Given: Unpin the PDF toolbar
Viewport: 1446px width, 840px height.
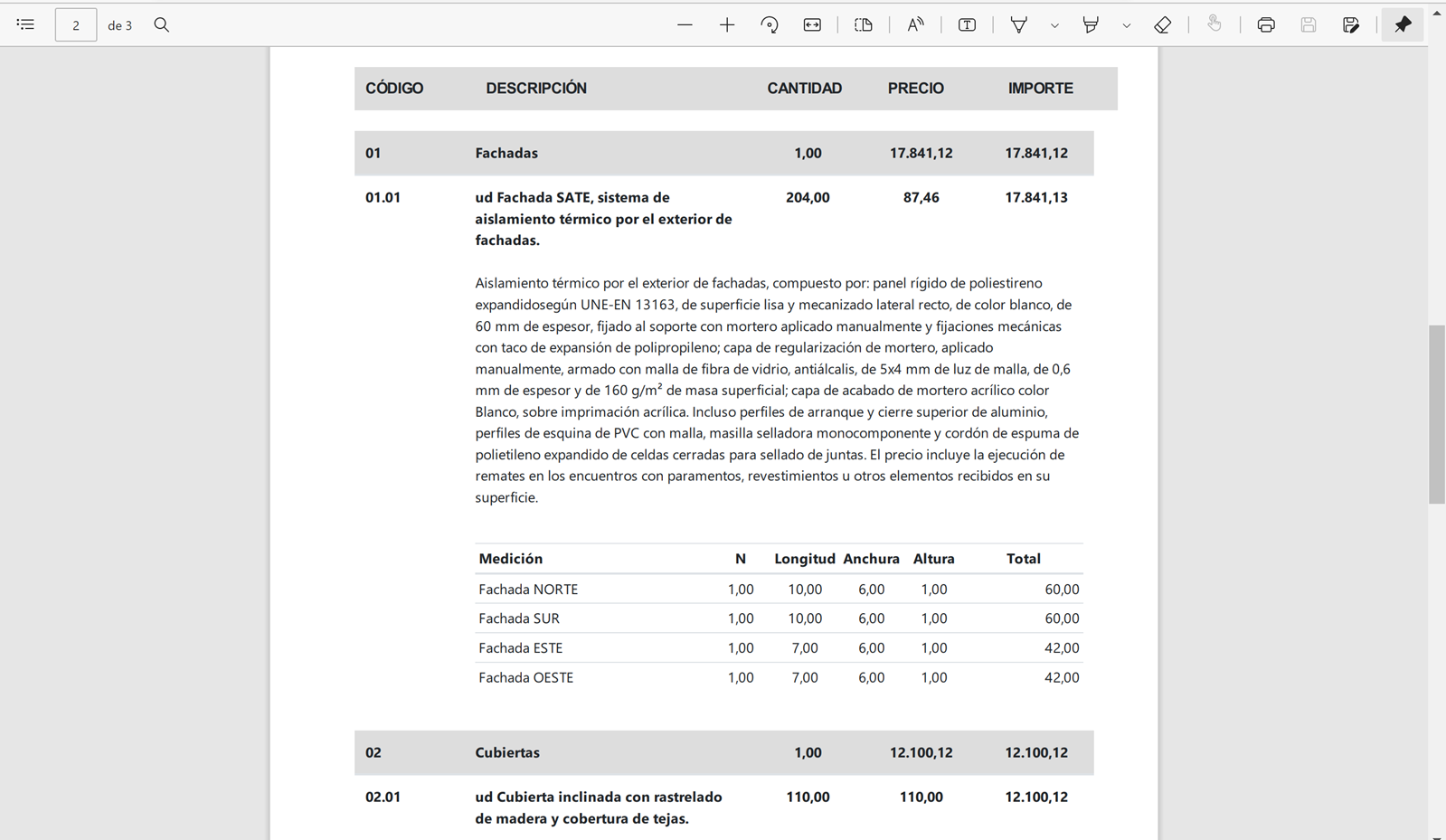Looking at the screenshot, I should (x=1403, y=24).
